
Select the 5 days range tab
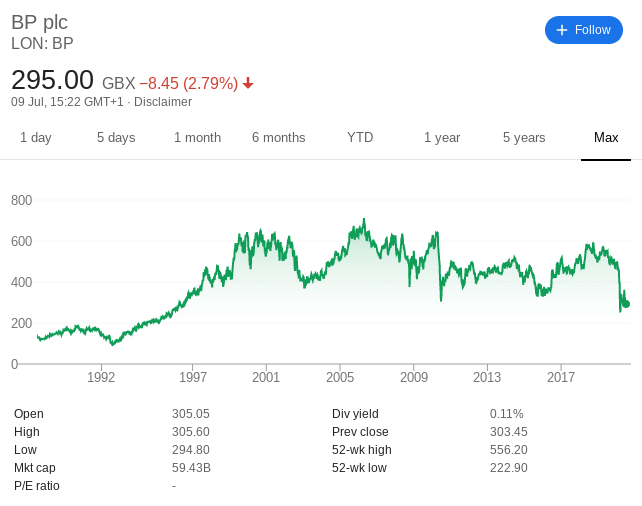(116, 138)
